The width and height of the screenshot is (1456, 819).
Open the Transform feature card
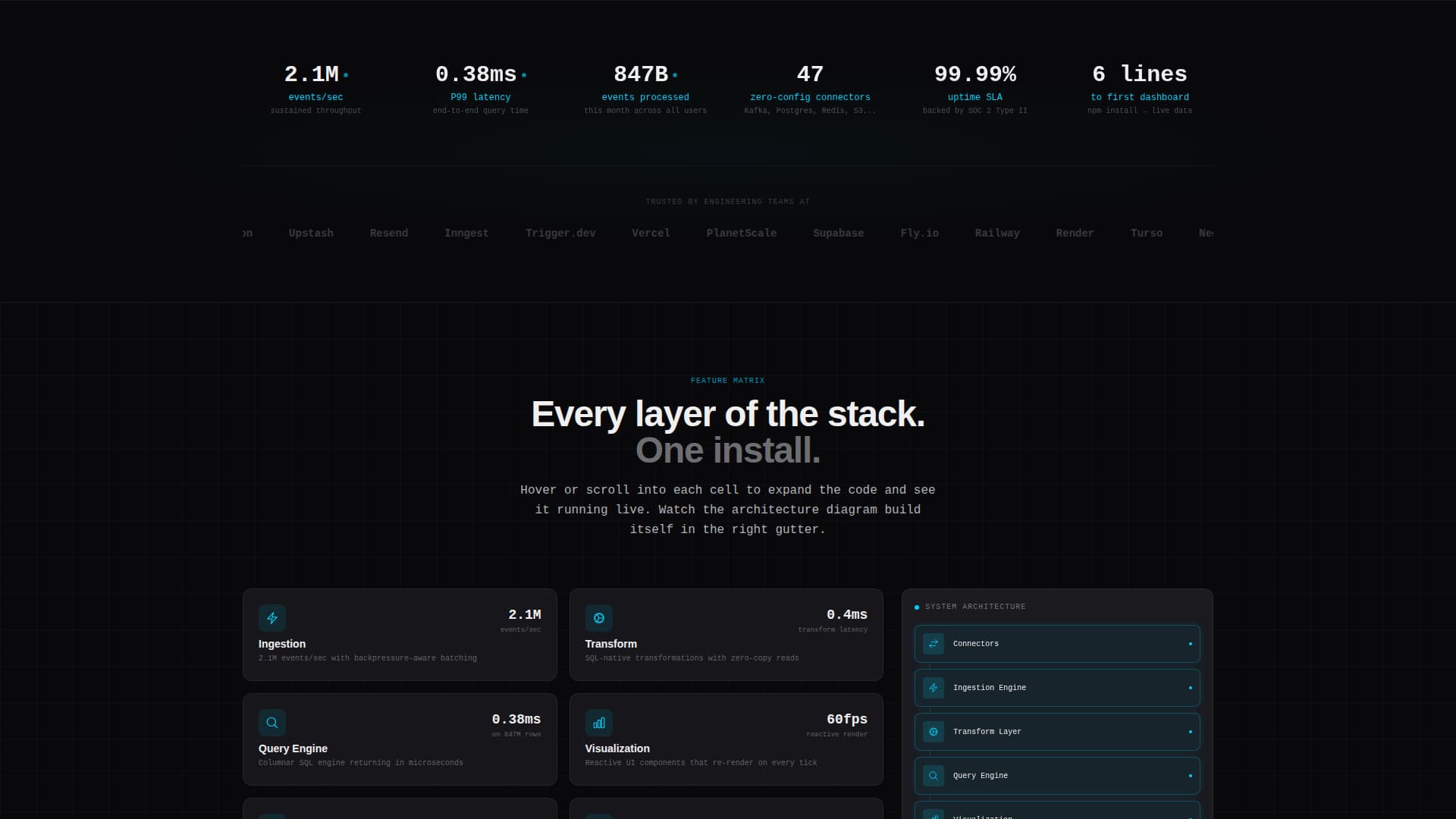726,635
